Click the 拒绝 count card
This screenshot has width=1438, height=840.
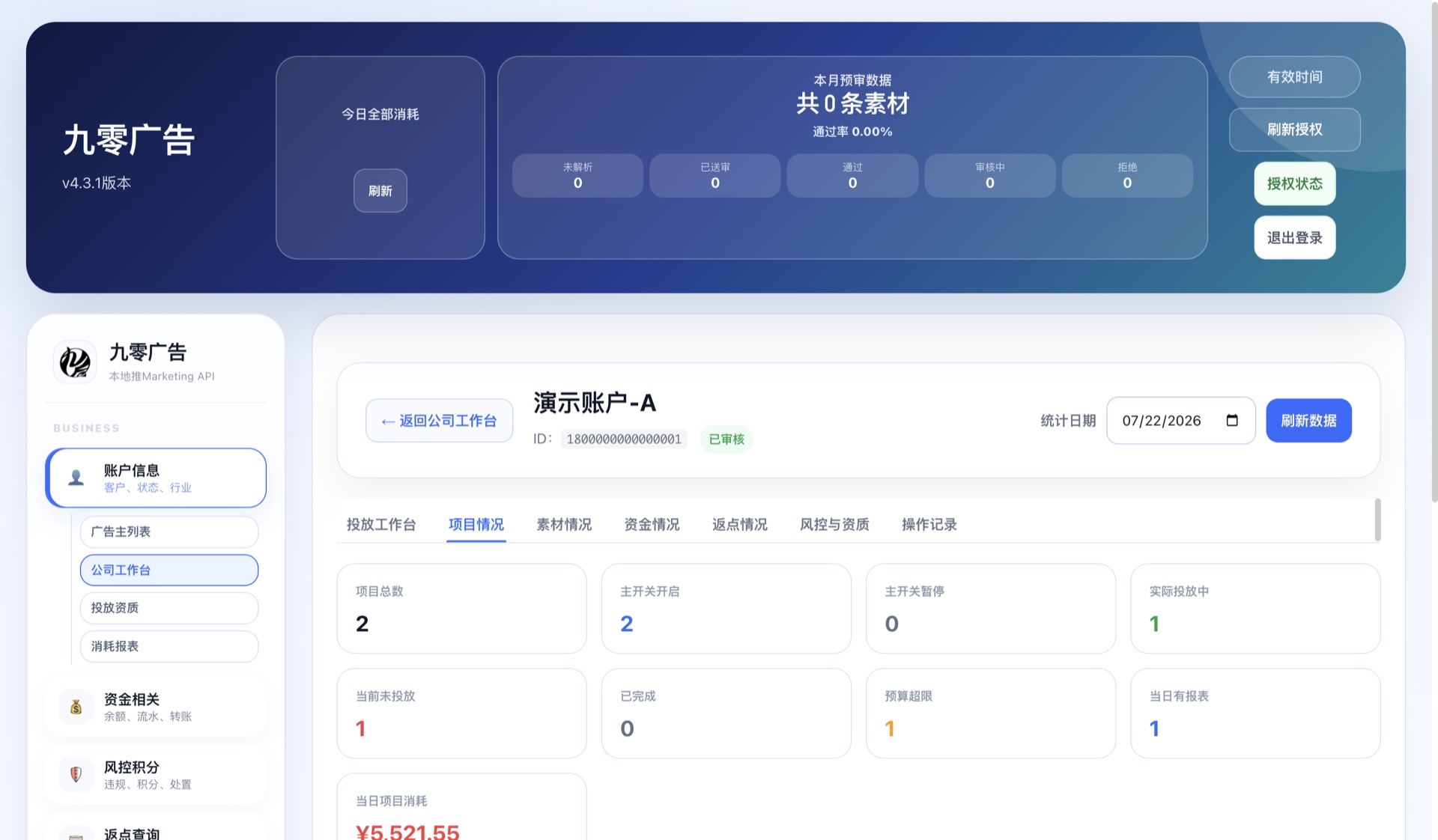(1127, 176)
